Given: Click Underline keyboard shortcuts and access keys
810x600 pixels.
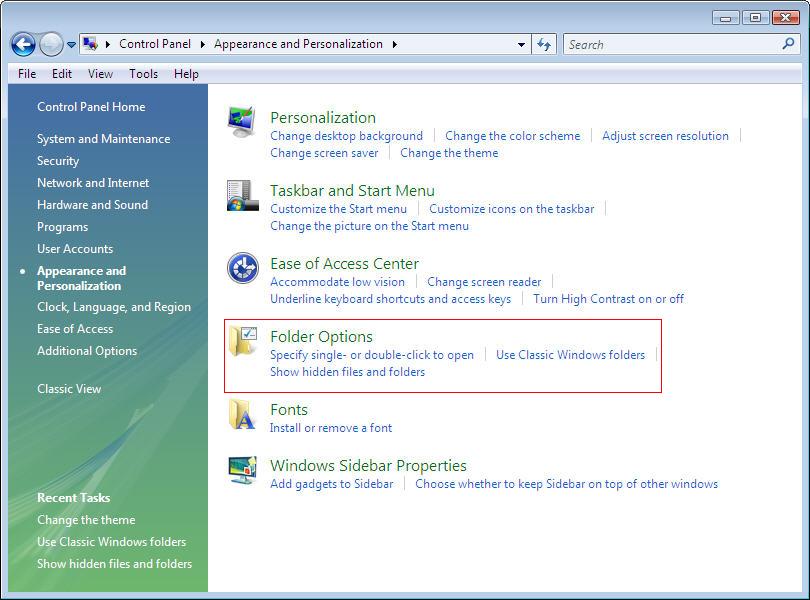Looking at the screenshot, I should (x=391, y=299).
